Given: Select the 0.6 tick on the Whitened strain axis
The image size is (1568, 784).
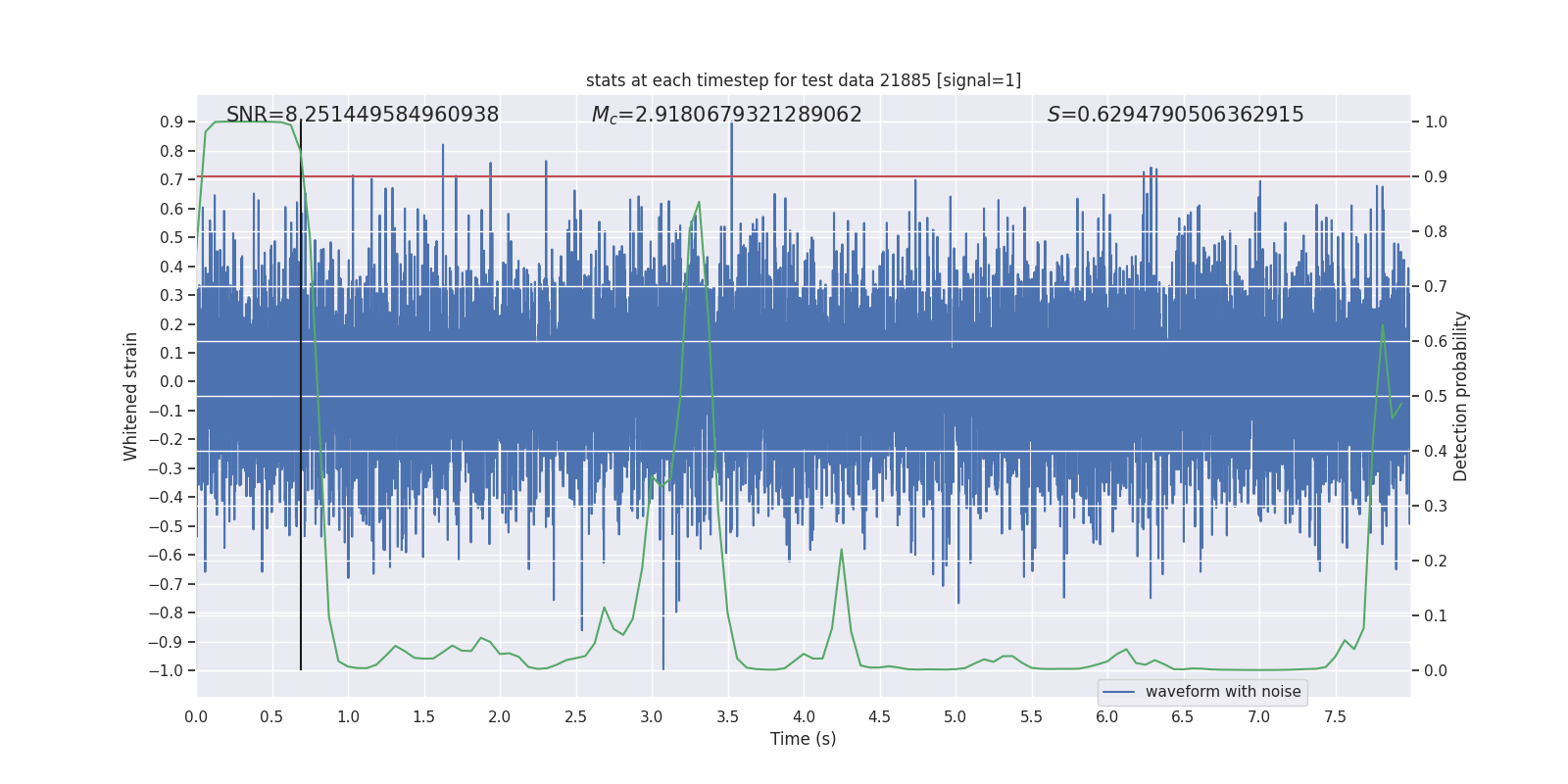Looking at the screenshot, I should 171,209.
